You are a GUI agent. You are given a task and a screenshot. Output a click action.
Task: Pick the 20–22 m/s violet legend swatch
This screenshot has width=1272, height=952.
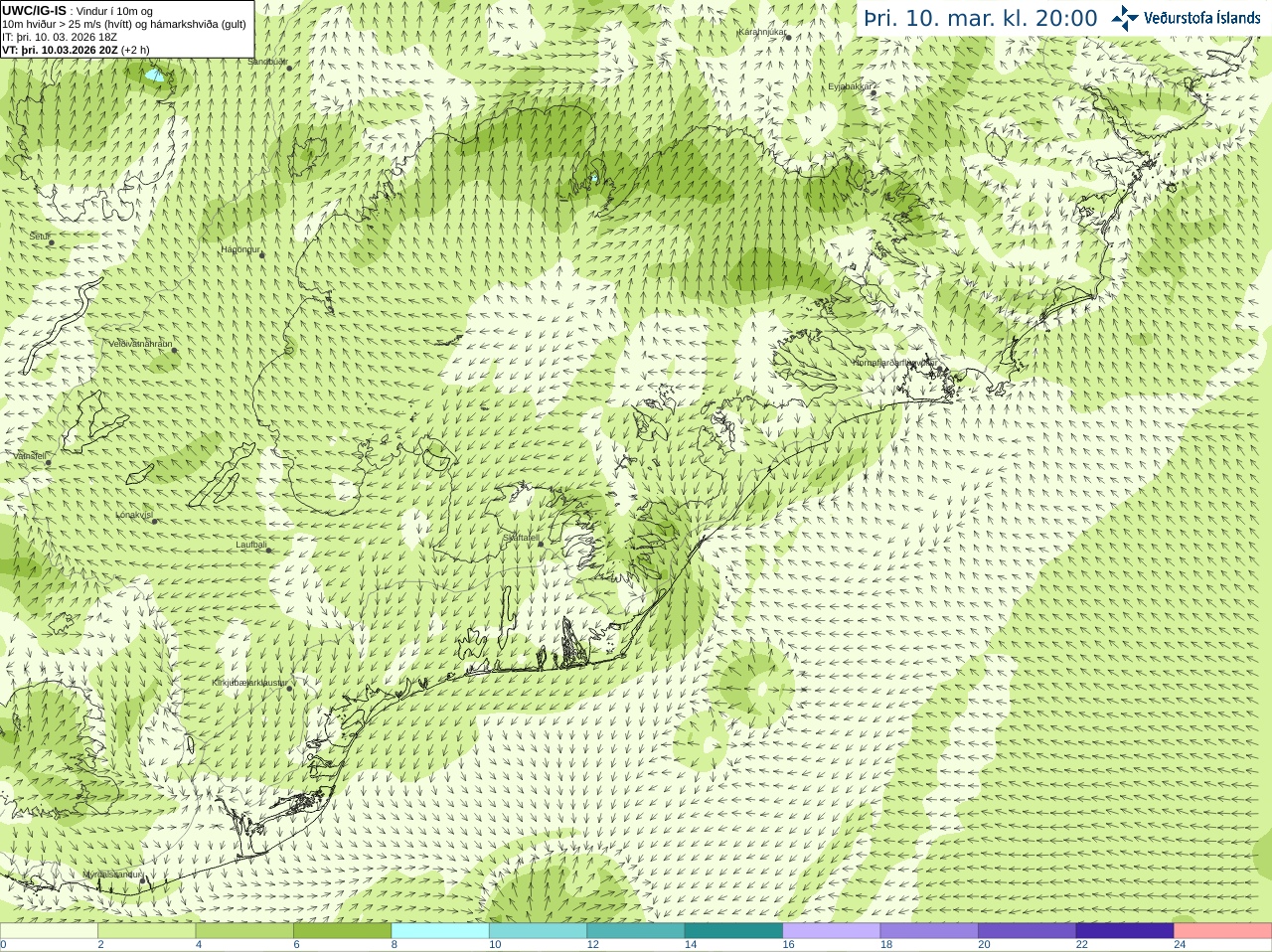1028,931
